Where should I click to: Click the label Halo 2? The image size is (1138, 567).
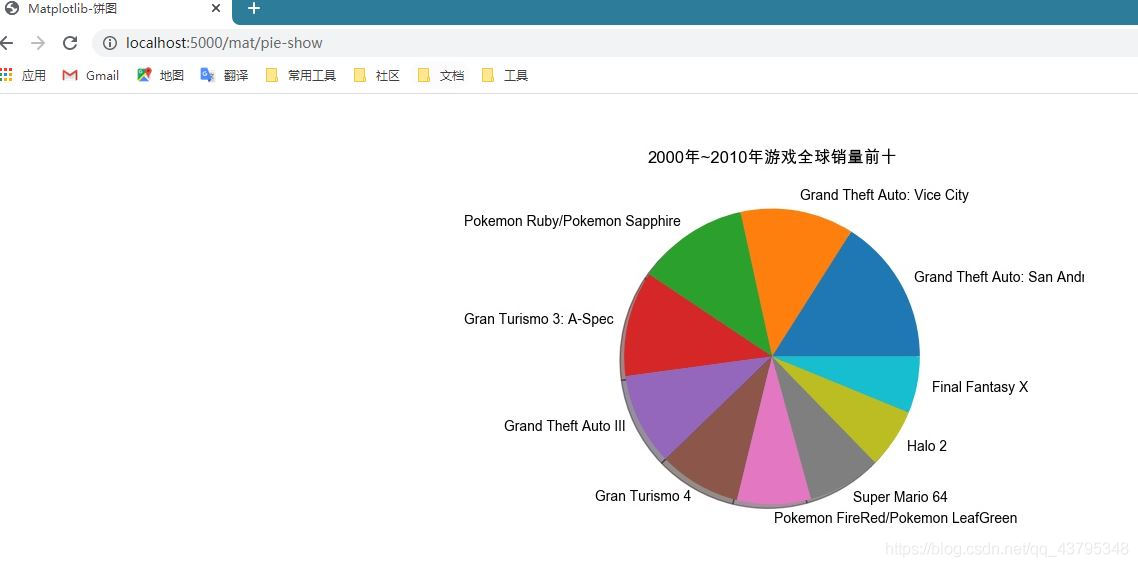point(927,446)
